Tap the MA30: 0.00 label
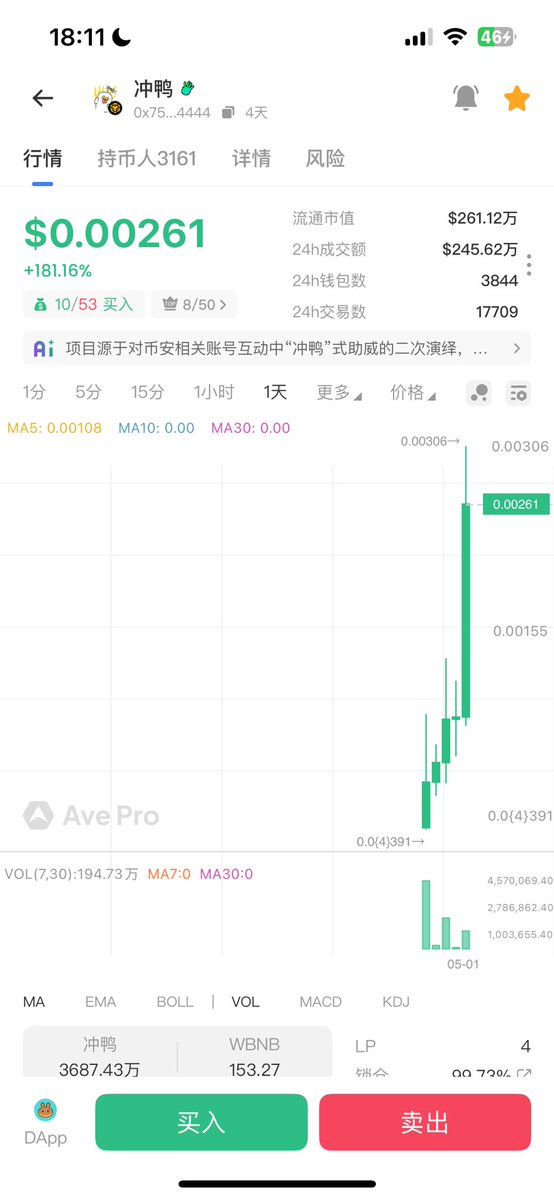Viewport: 554px width, 1199px height. [x=250, y=428]
